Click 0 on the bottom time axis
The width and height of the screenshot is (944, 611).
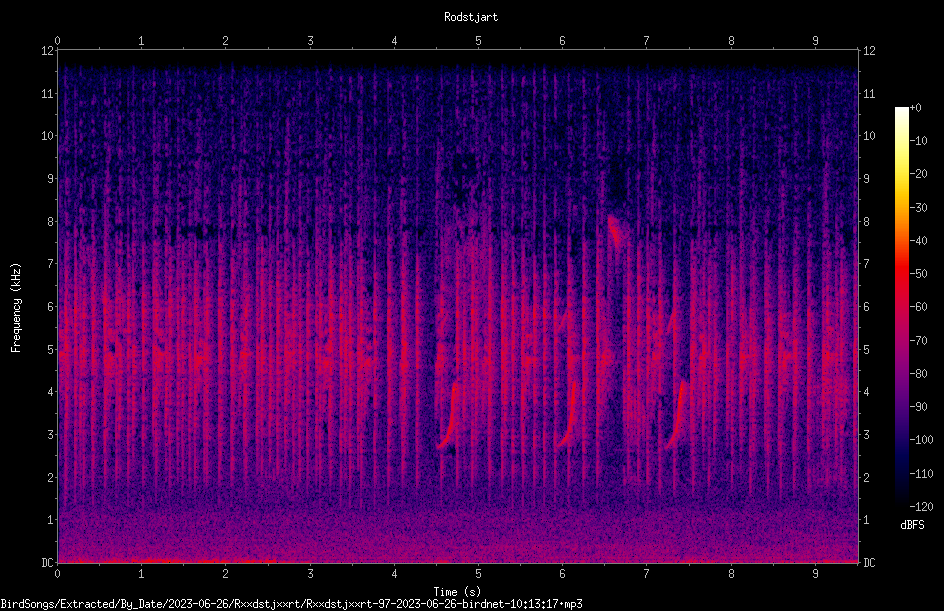[57, 574]
